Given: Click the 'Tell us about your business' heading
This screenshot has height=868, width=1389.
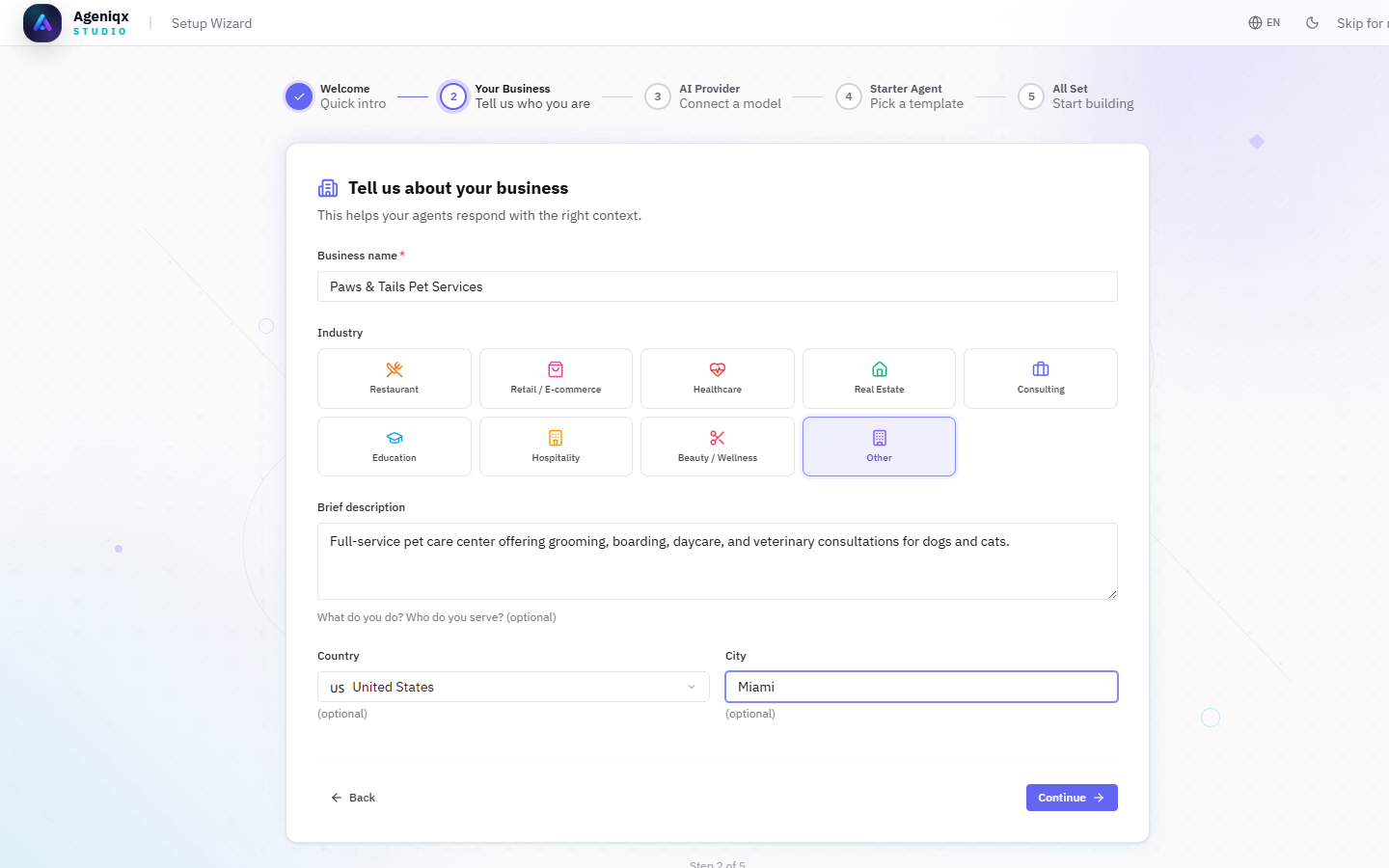Looking at the screenshot, I should click(x=458, y=188).
